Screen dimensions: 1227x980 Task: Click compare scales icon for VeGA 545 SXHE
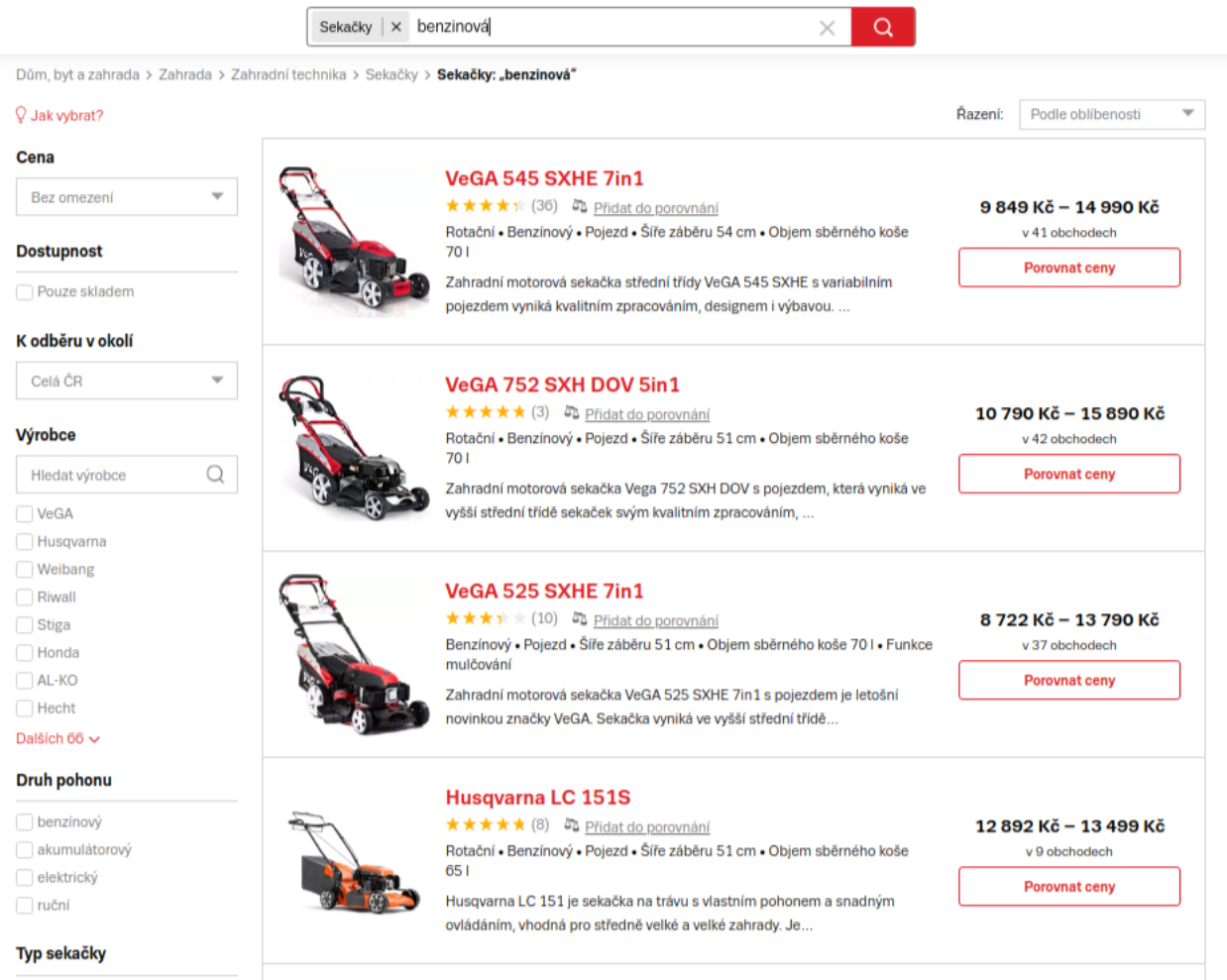point(580,206)
